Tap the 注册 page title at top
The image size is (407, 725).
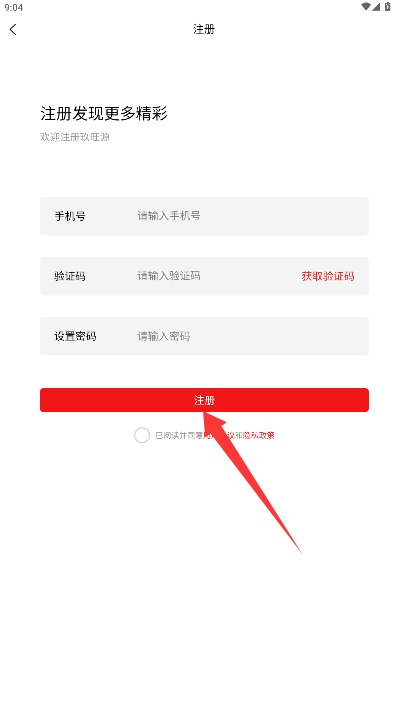[x=204, y=30]
